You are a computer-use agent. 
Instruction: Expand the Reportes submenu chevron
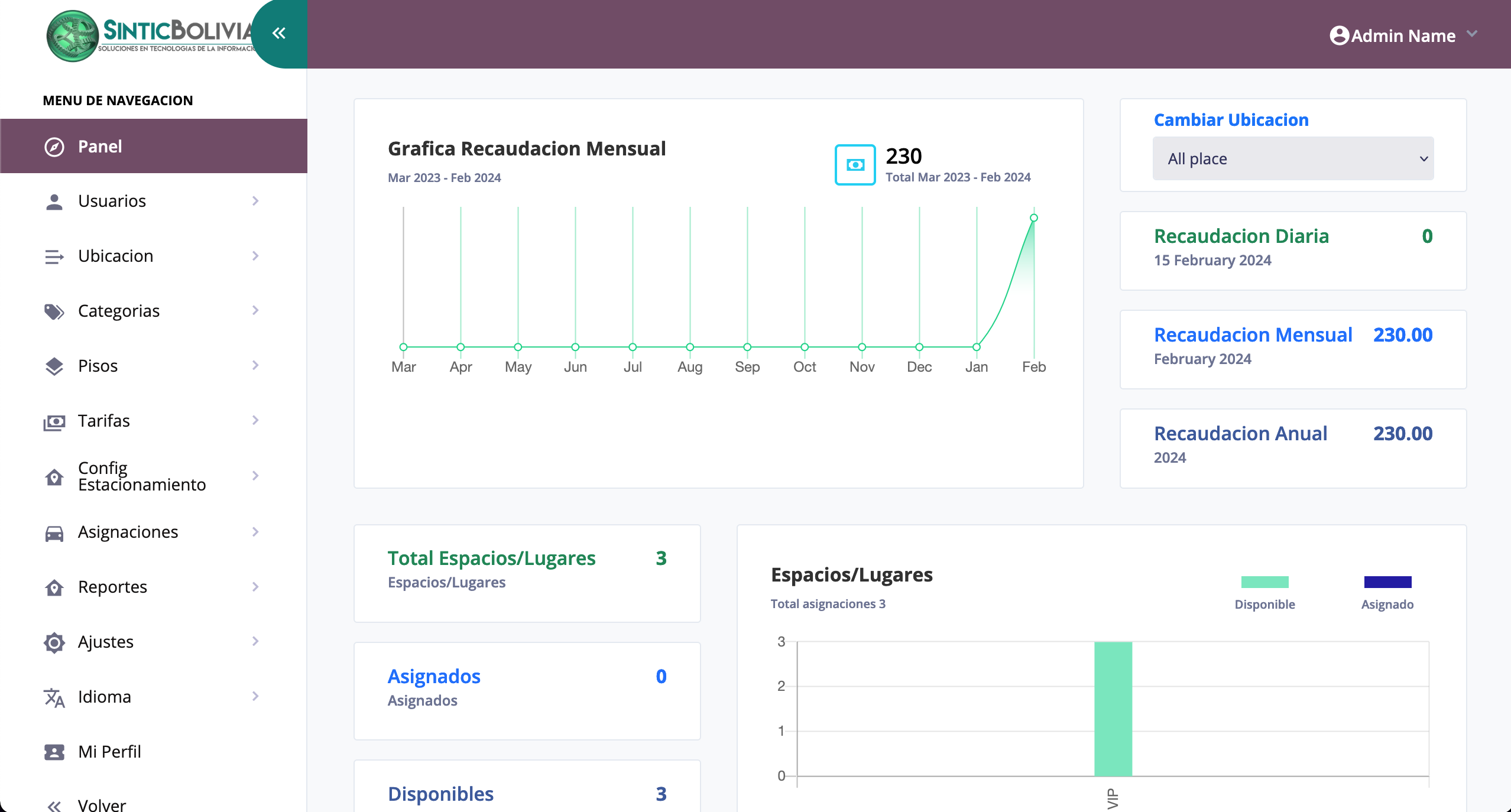(x=255, y=587)
